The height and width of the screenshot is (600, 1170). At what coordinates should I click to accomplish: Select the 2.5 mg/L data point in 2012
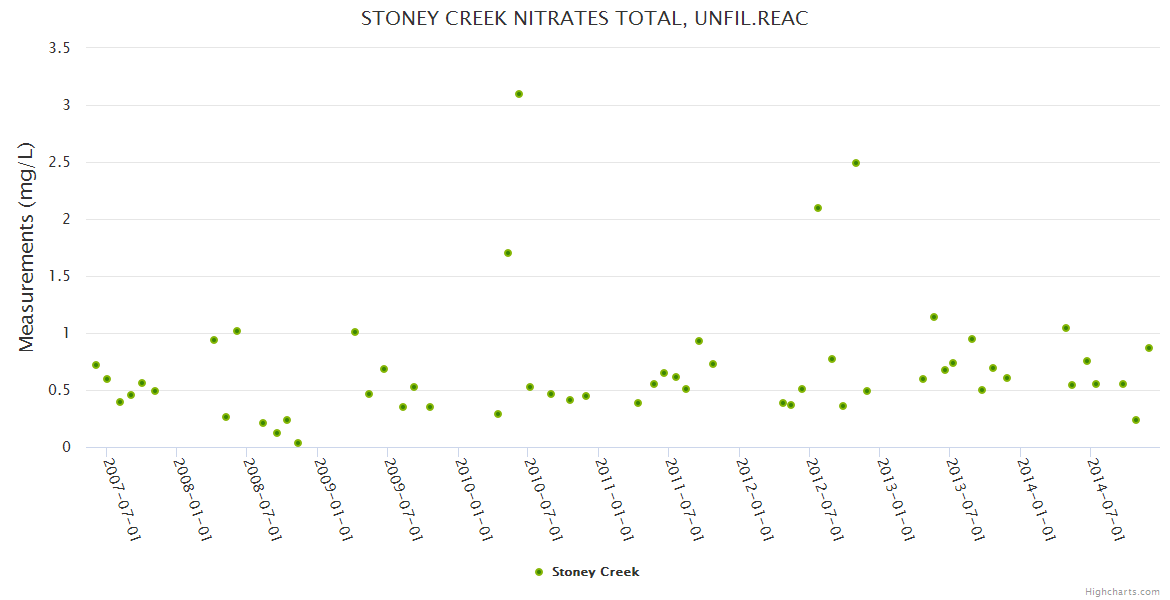point(856,163)
